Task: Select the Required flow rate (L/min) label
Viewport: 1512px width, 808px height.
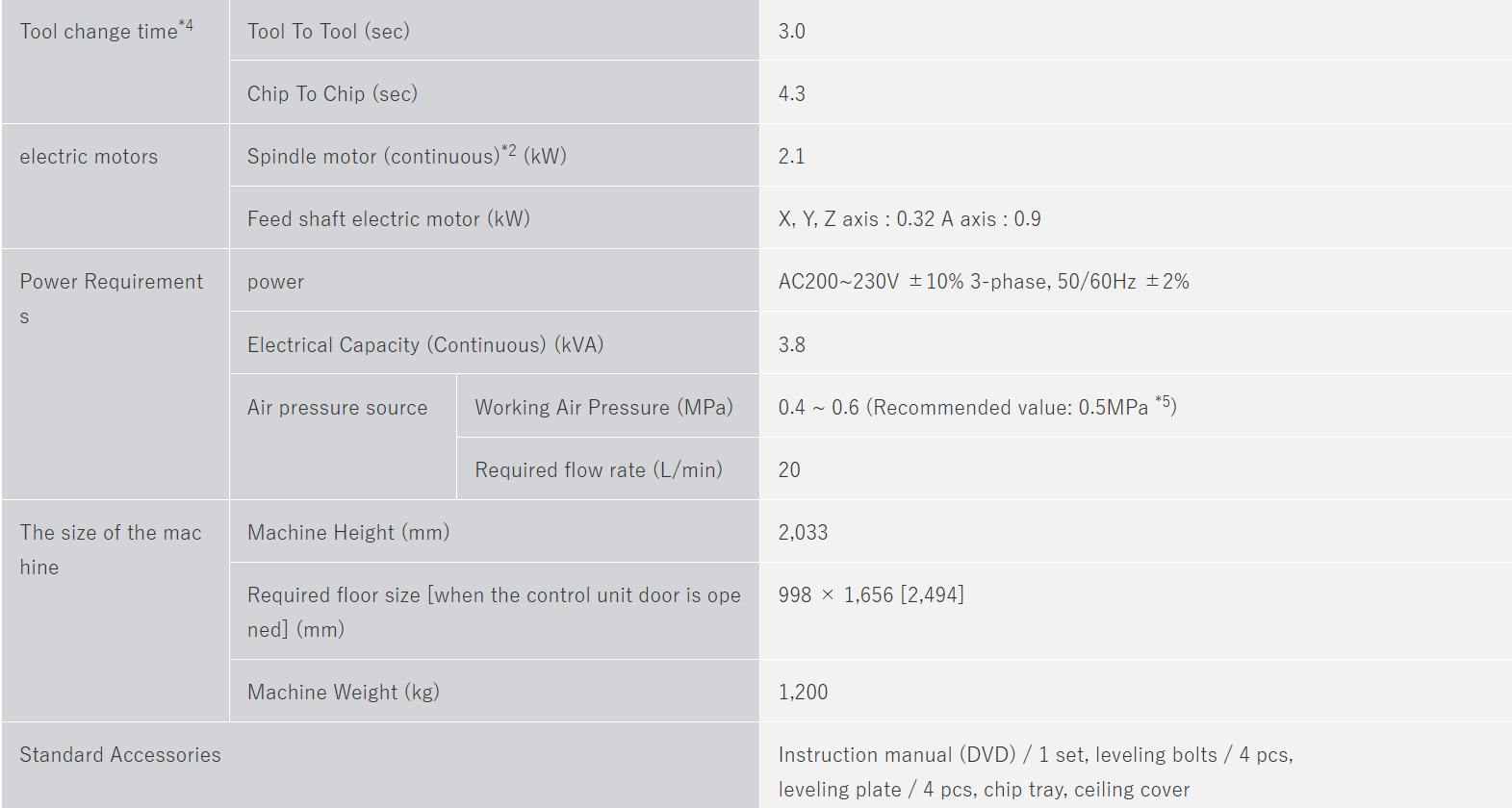Action: [598, 470]
